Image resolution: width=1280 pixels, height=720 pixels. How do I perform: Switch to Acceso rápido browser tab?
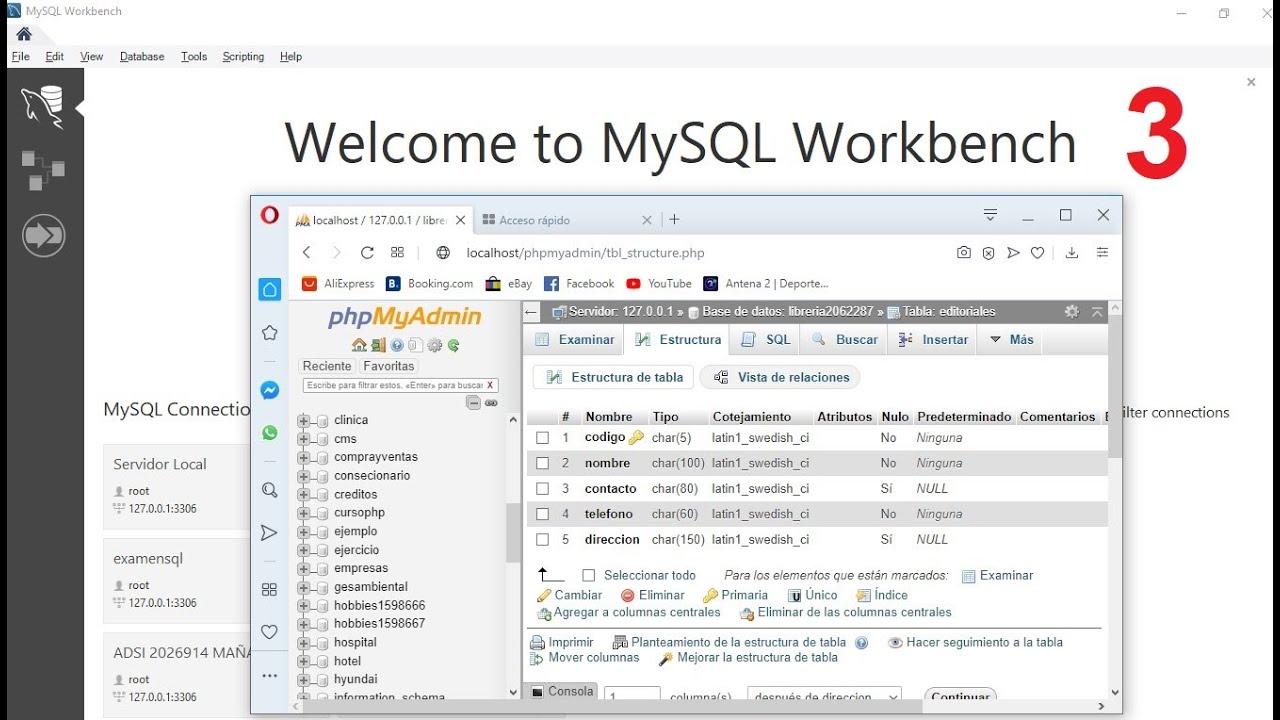(565, 220)
